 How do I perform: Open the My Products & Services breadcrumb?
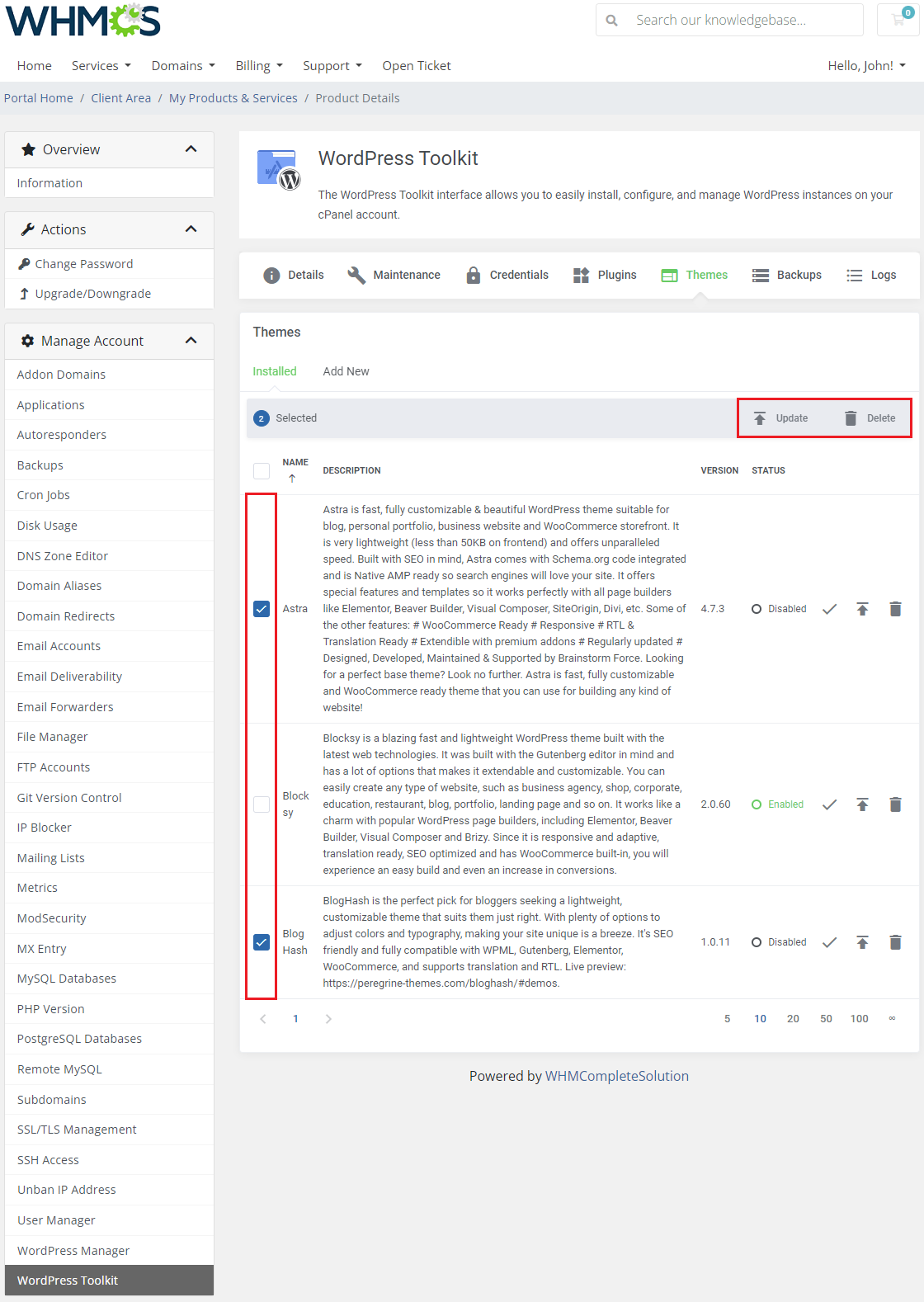[233, 98]
